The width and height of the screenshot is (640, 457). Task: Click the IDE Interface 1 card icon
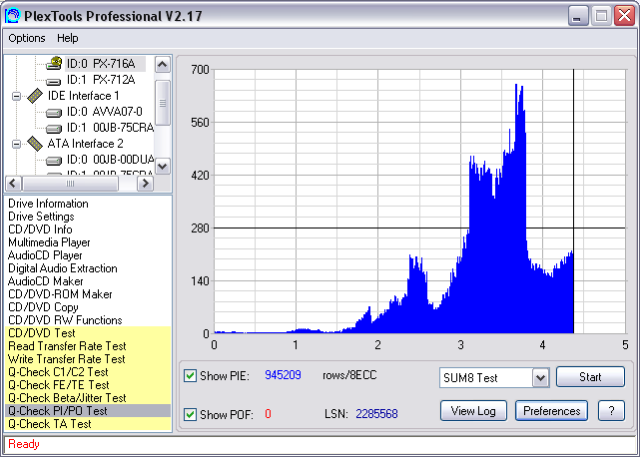point(35,95)
